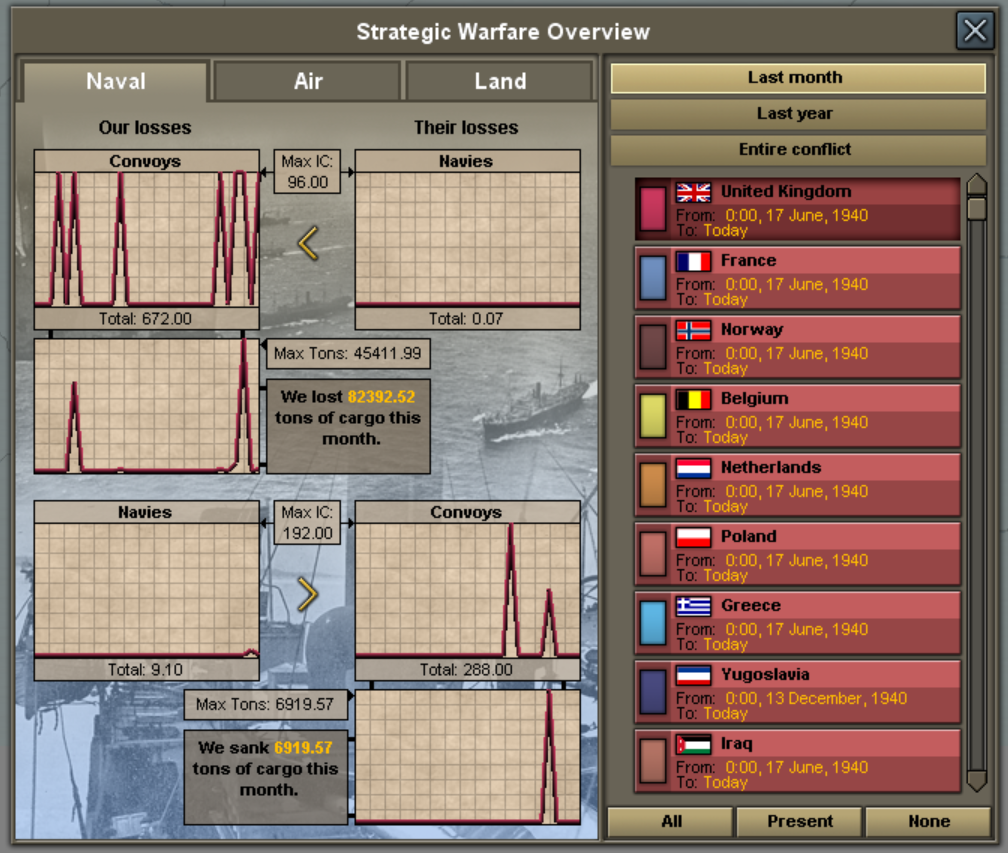Image resolution: width=1008 pixels, height=853 pixels.
Task: Toggle the Norway country entry
Action: [x=798, y=346]
